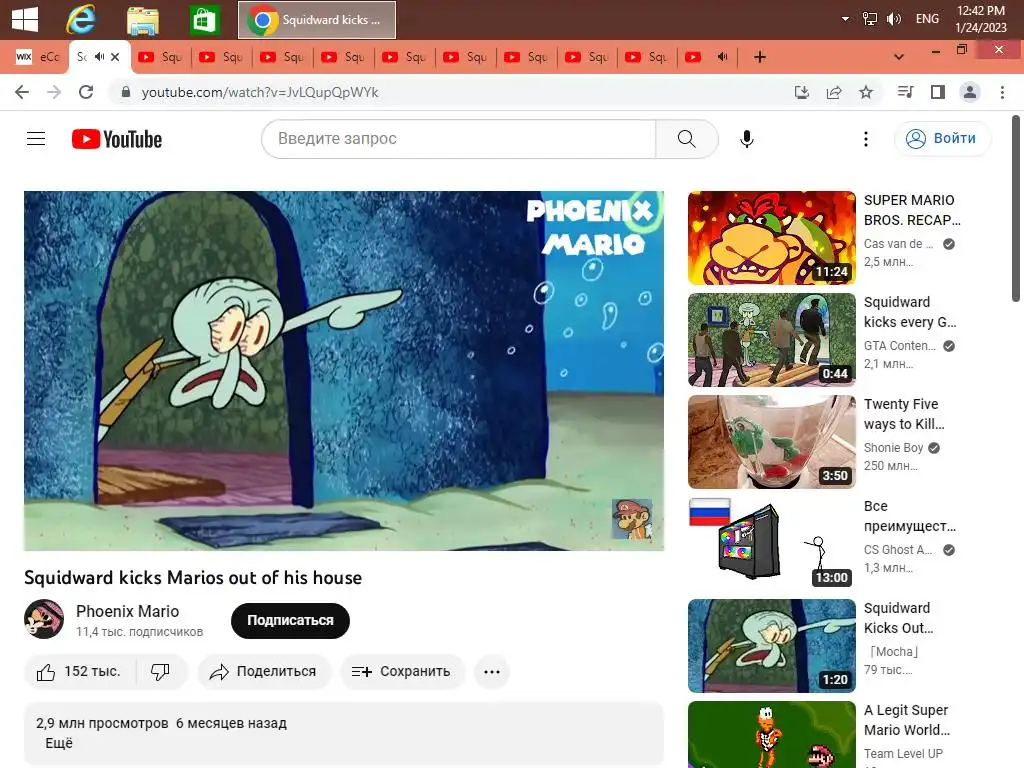Open 'Squidward Kicks Out...' Mocha thumbnail

(771, 645)
